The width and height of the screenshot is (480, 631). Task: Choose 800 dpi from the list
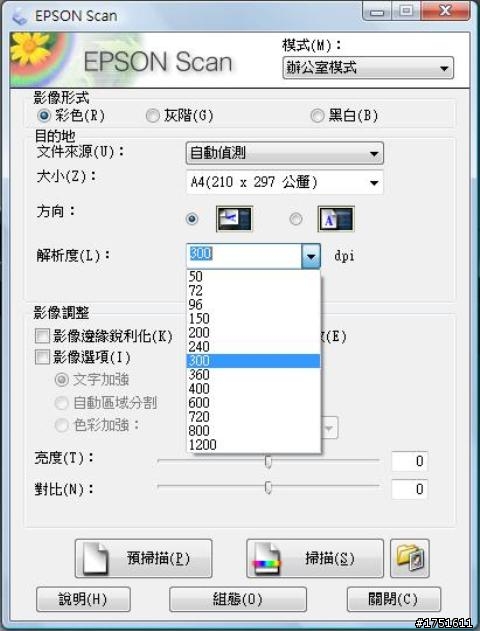[x=253, y=431]
